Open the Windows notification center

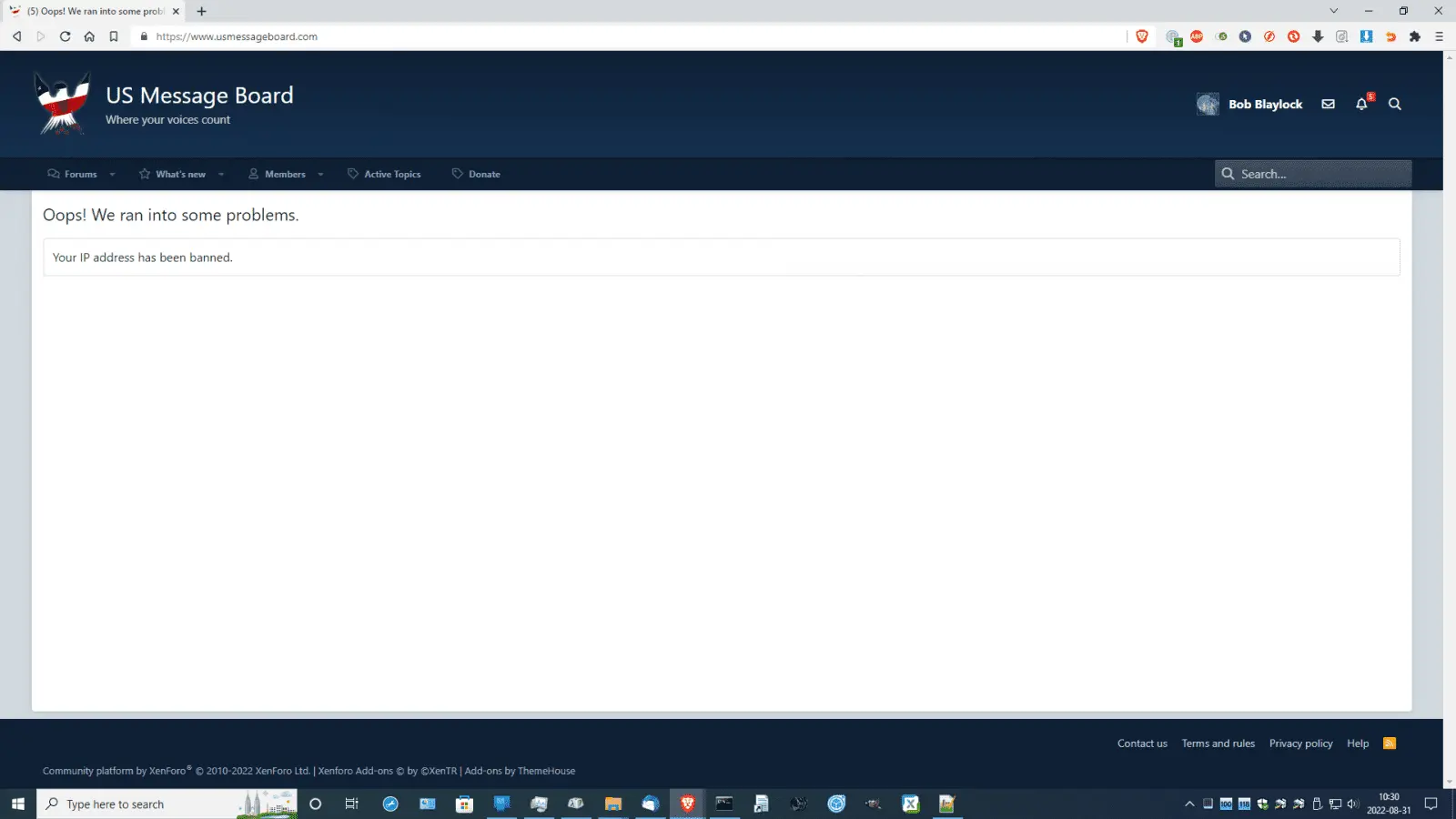click(x=1431, y=804)
